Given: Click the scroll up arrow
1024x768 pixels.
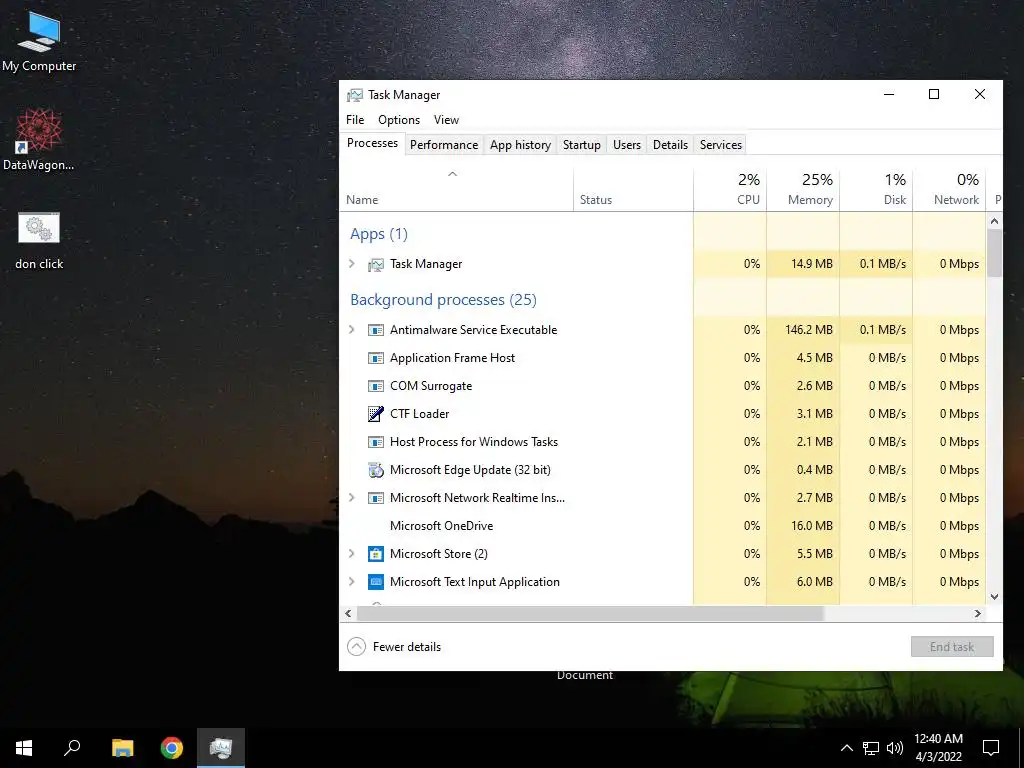Looking at the screenshot, I should 995,221.
